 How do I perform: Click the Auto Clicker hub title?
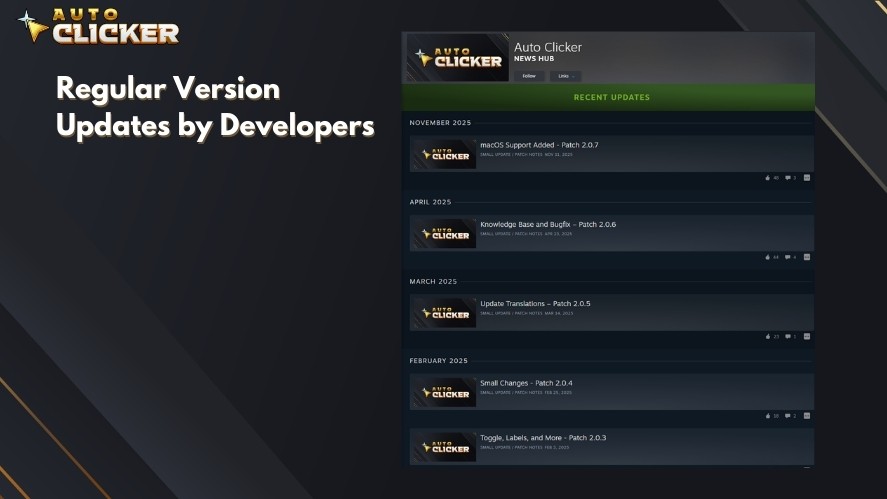(548, 48)
